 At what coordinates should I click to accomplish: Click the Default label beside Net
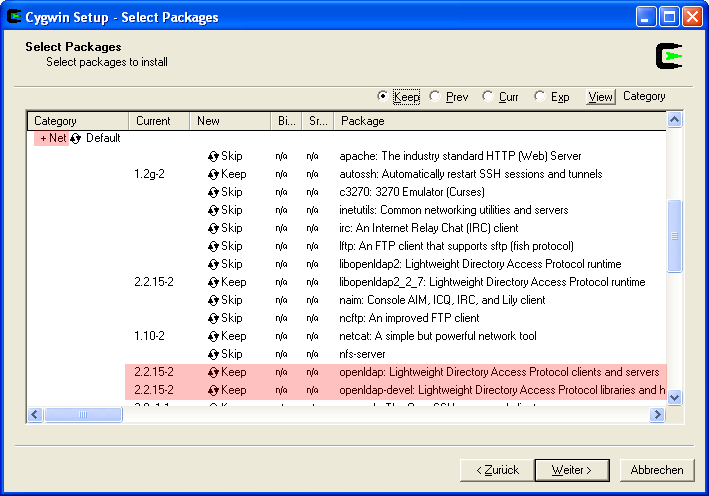tap(103, 138)
